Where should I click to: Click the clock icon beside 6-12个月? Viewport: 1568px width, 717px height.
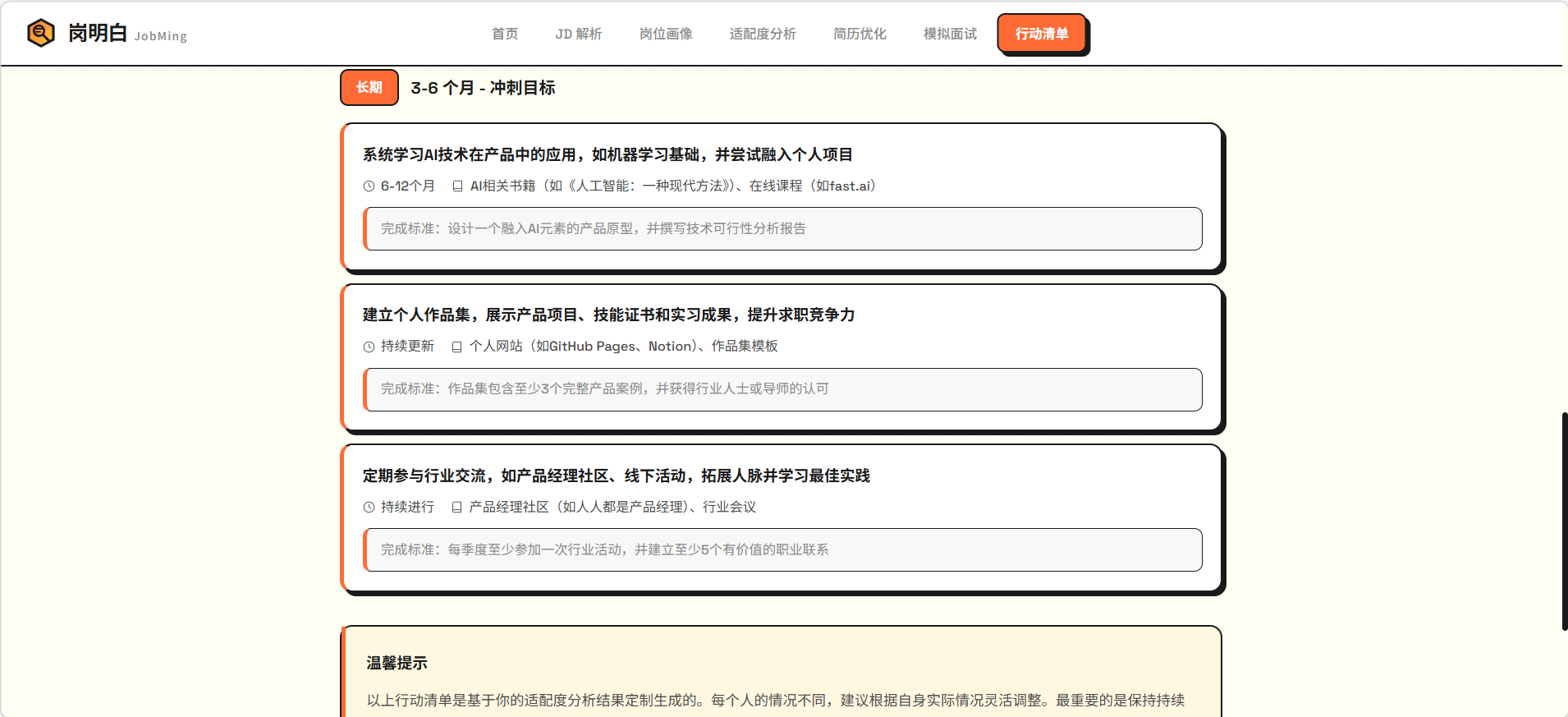point(369,186)
